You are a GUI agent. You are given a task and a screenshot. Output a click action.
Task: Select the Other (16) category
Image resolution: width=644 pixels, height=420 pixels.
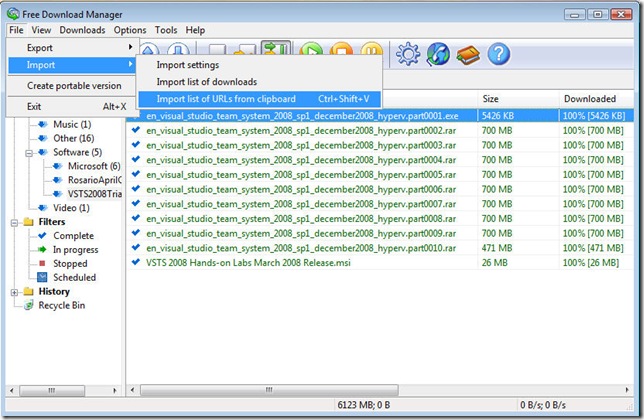point(74,138)
